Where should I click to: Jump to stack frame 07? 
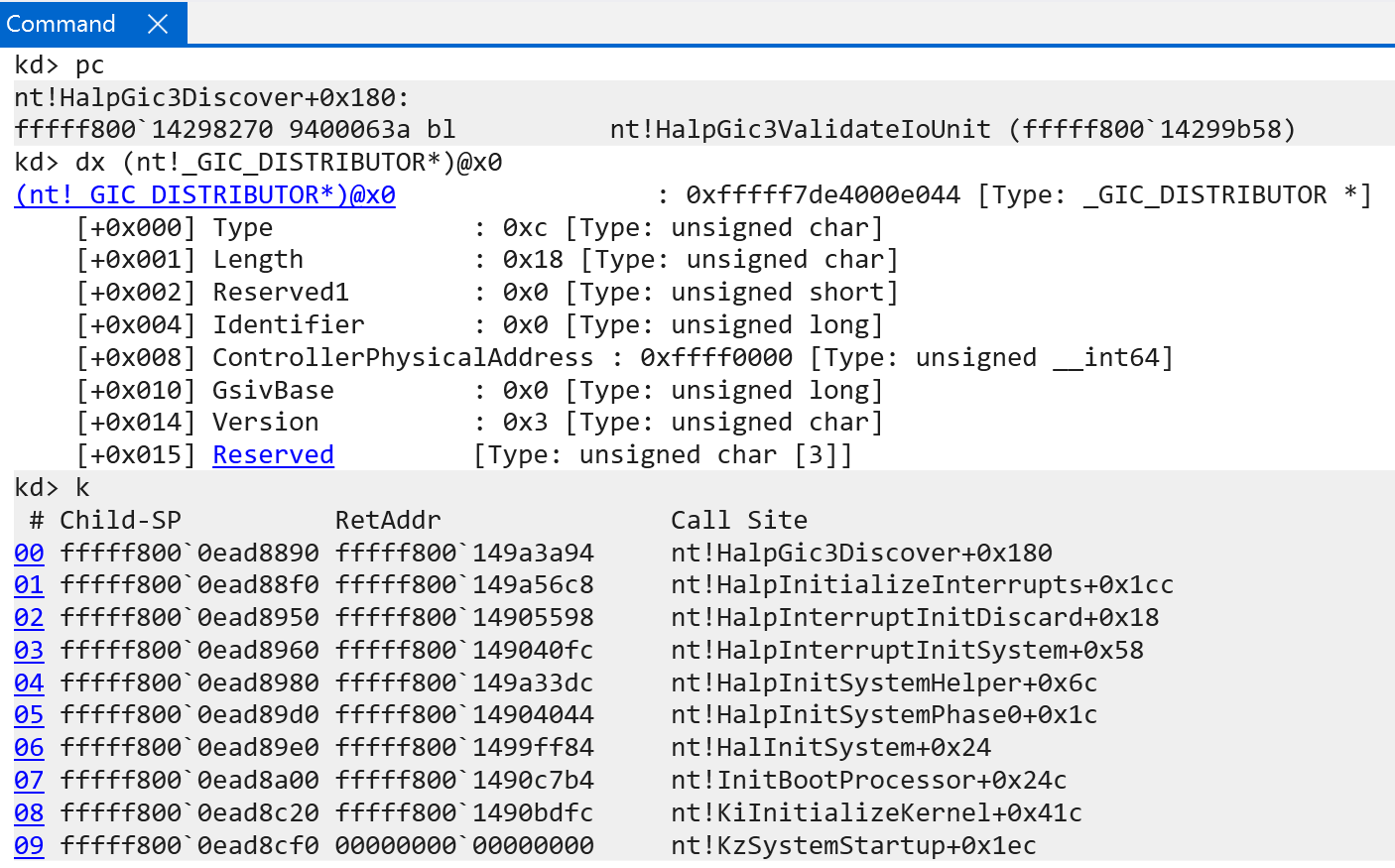[29, 781]
